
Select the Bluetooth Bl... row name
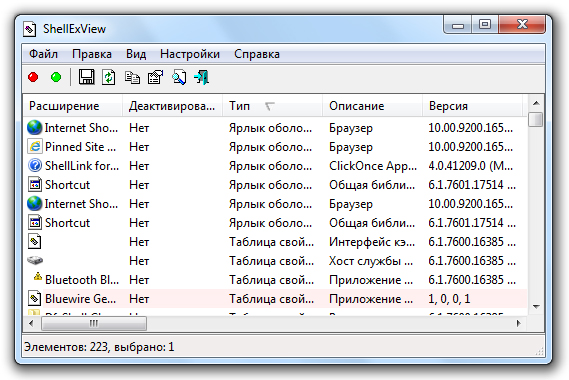click(x=82, y=280)
